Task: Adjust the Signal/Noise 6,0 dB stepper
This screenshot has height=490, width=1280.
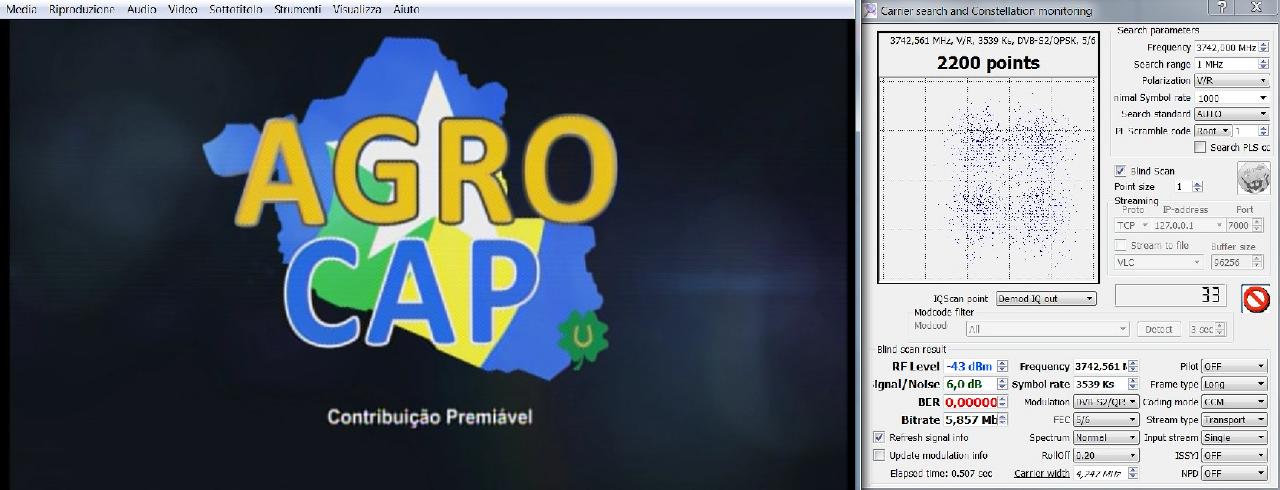Action: pos(1003,384)
